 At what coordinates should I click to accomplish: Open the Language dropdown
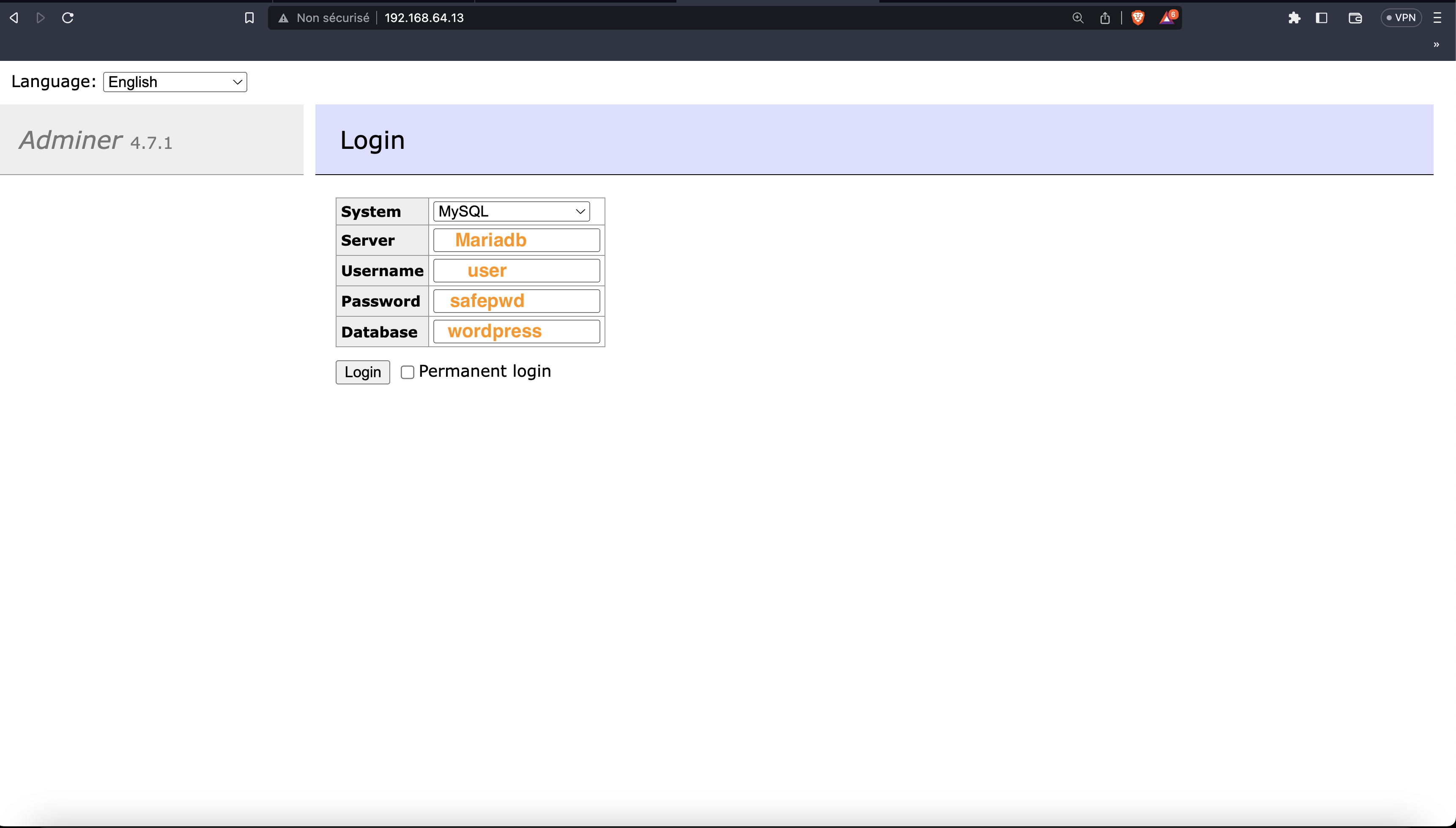(175, 82)
